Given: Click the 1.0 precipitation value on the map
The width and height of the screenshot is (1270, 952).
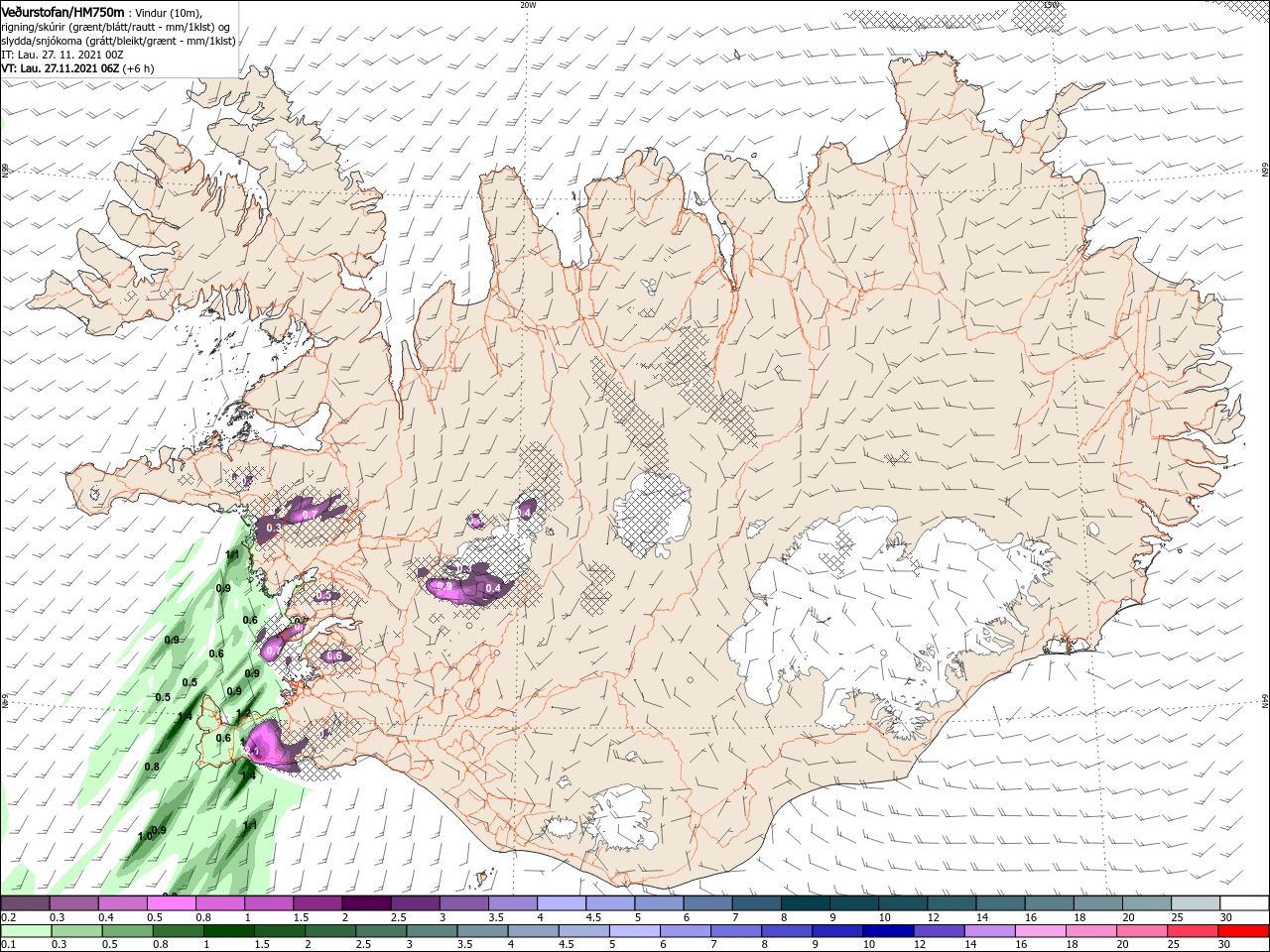Looking at the screenshot, I should 146,836.
